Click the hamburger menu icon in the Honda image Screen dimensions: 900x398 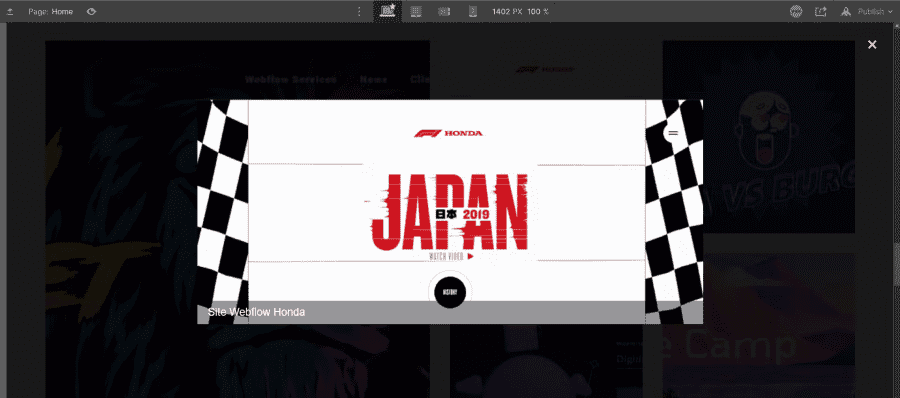click(x=673, y=133)
